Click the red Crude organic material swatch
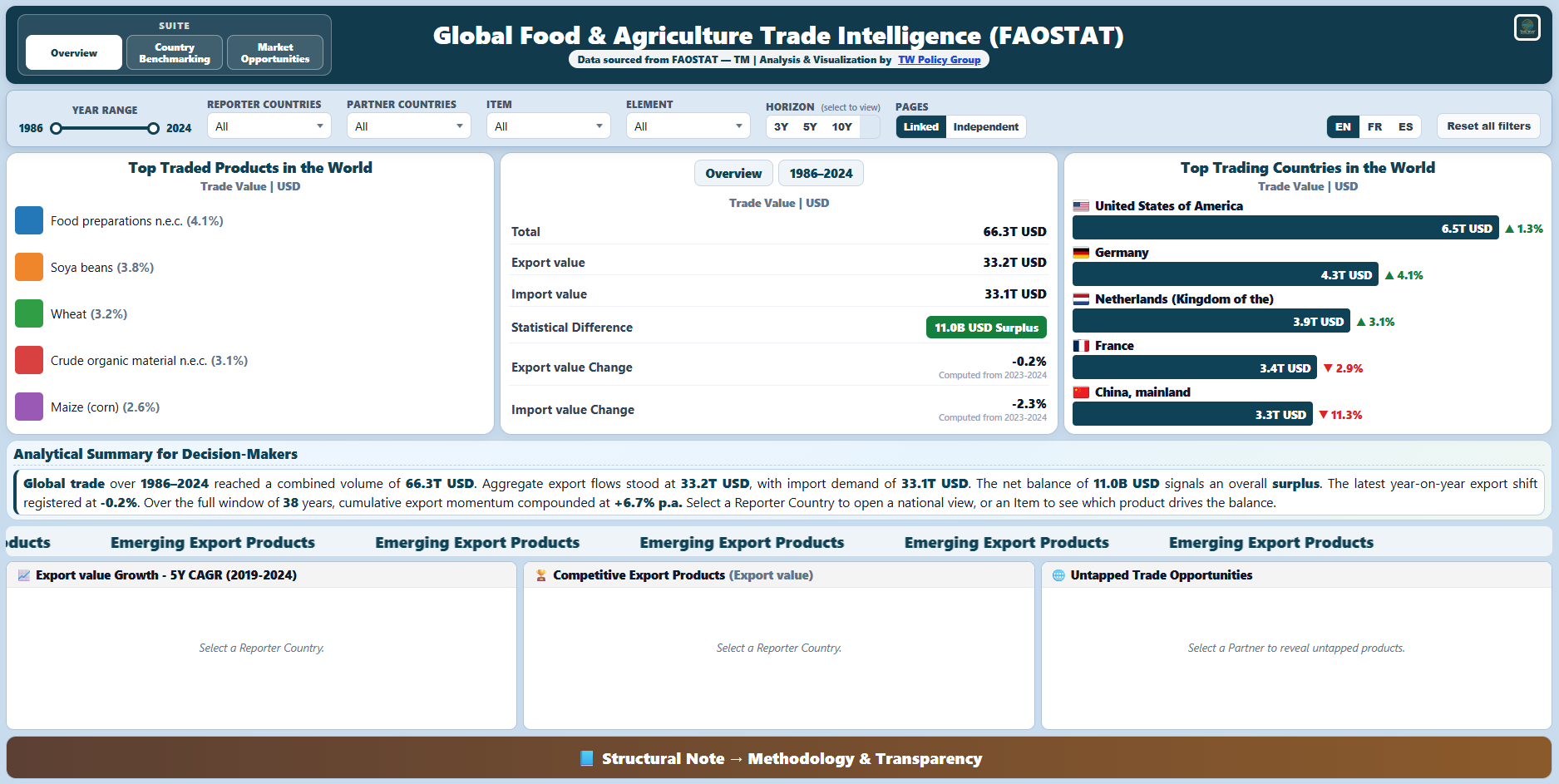The width and height of the screenshot is (1559, 784). (29, 361)
